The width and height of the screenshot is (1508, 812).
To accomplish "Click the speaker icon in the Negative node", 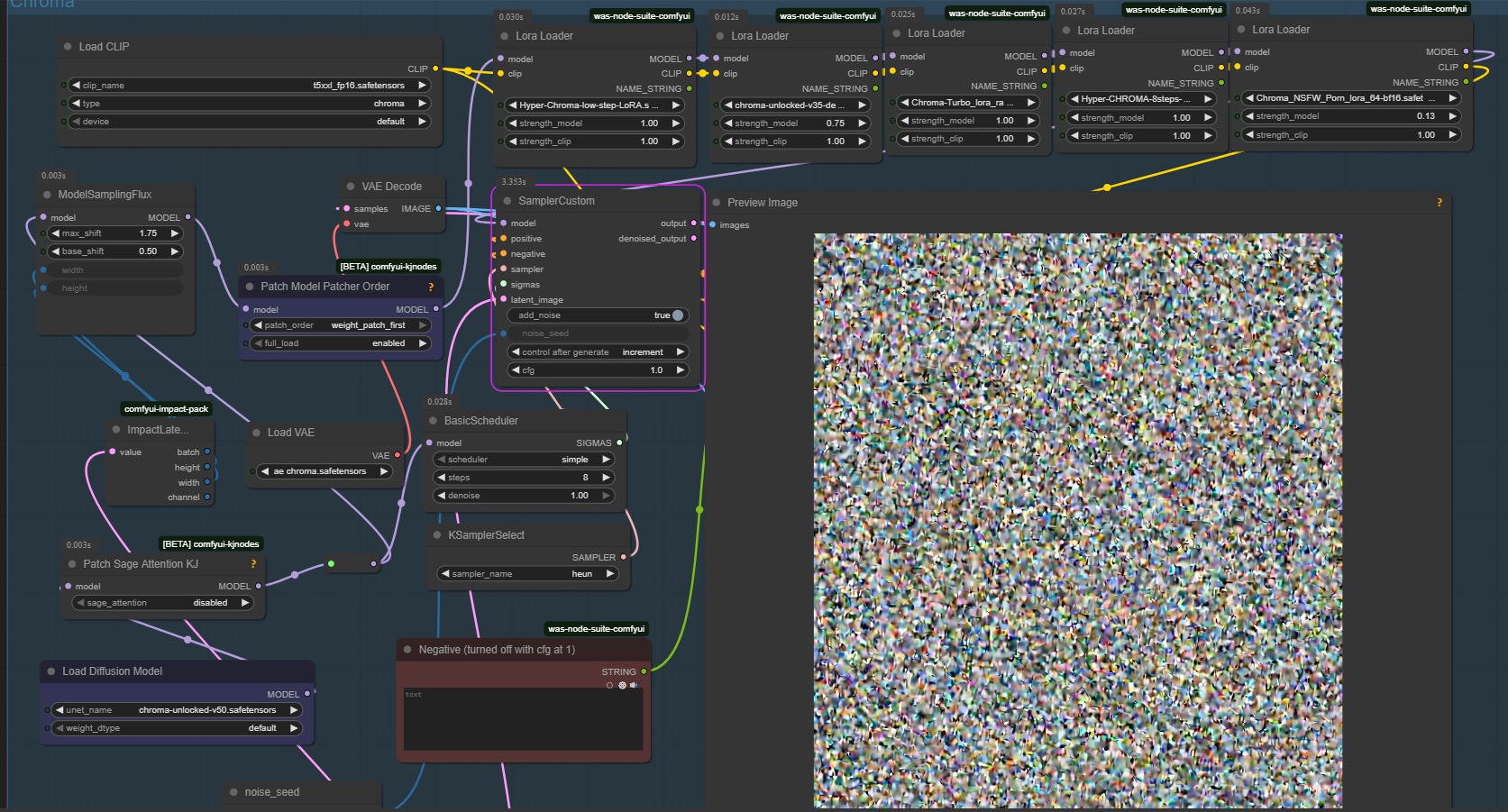I will (634, 686).
